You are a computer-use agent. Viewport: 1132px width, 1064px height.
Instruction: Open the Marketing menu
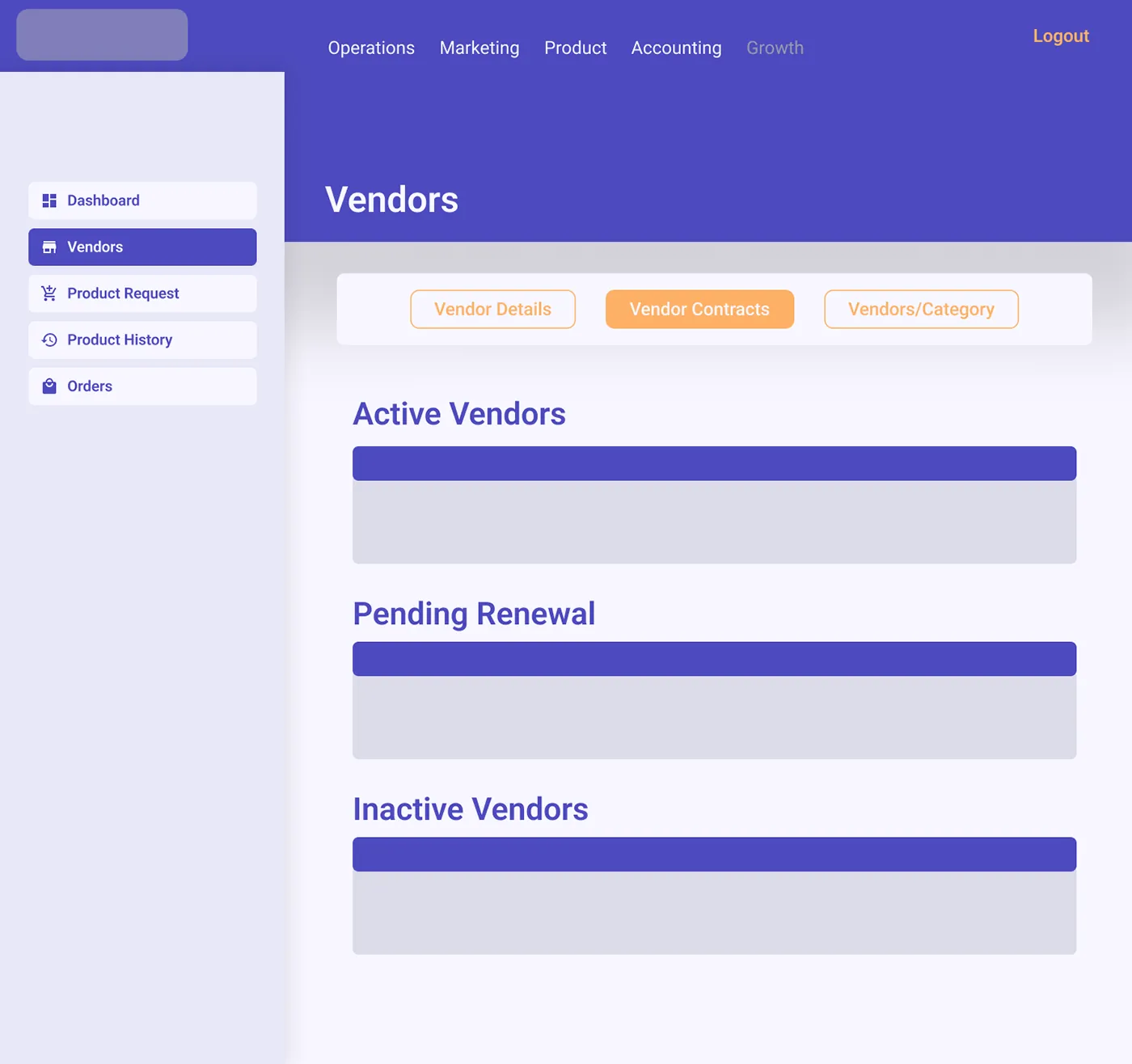tap(479, 48)
